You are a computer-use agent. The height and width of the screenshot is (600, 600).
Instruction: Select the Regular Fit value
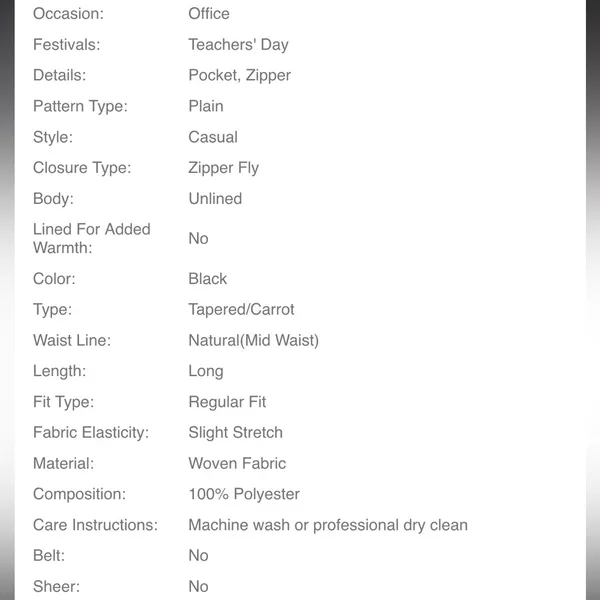click(227, 402)
